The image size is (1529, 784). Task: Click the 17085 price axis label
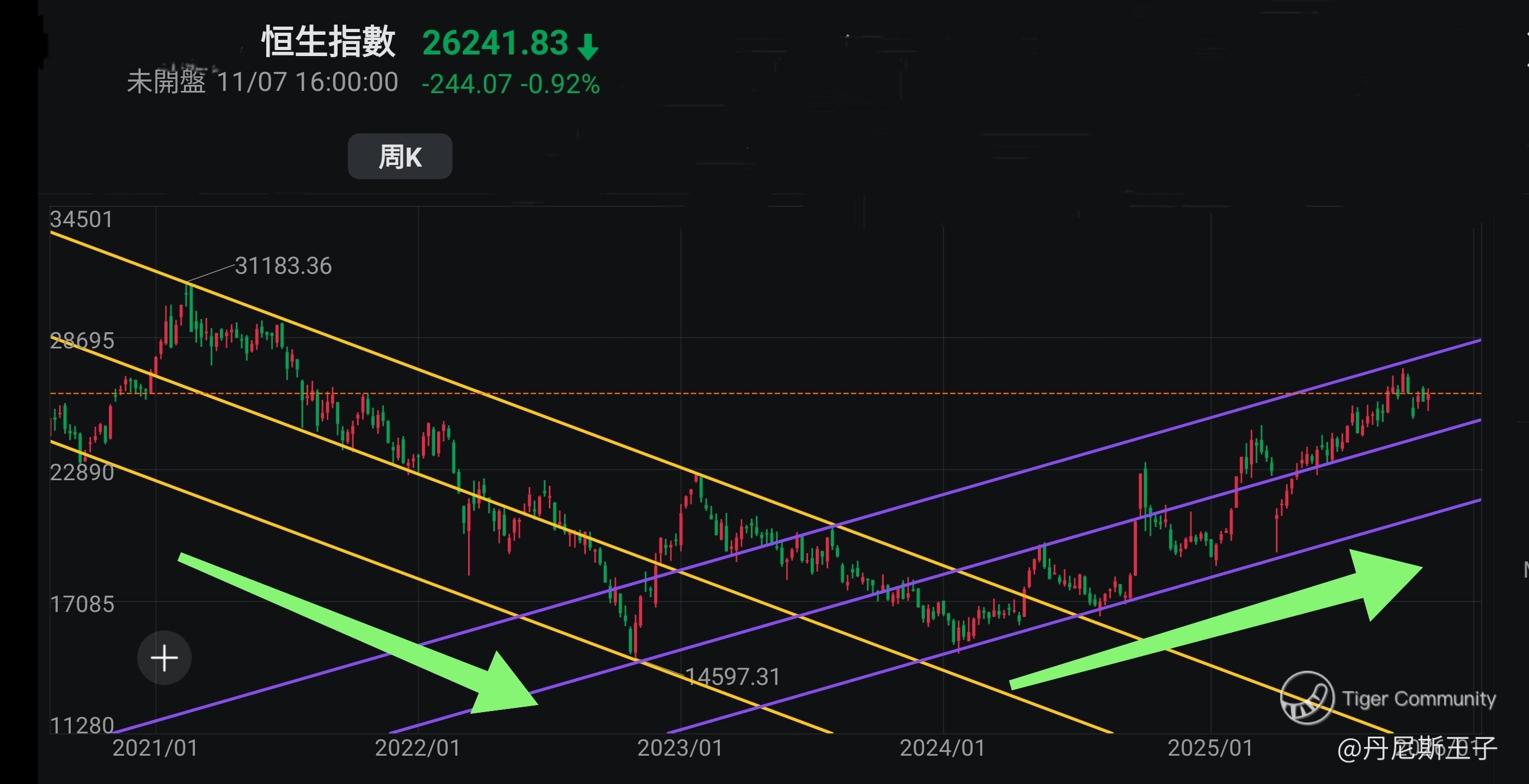[x=82, y=604]
